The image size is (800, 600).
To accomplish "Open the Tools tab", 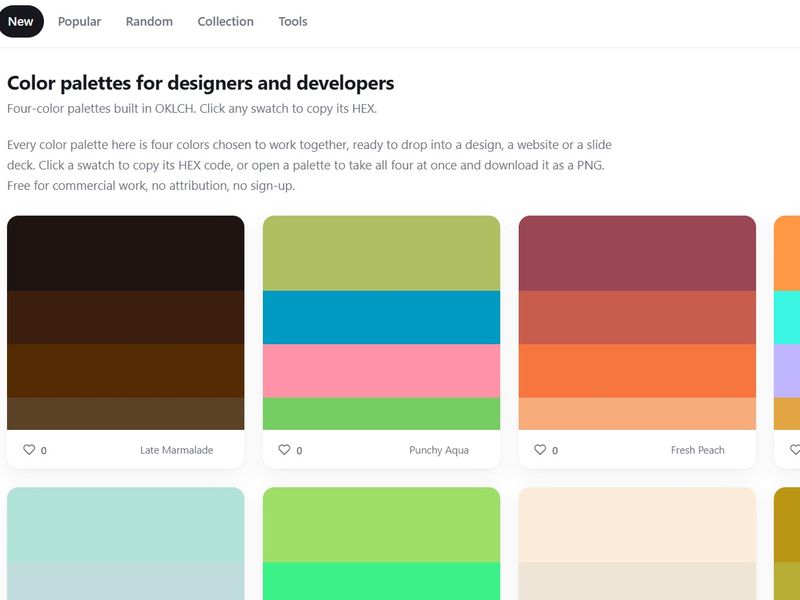I will pos(293,21).
